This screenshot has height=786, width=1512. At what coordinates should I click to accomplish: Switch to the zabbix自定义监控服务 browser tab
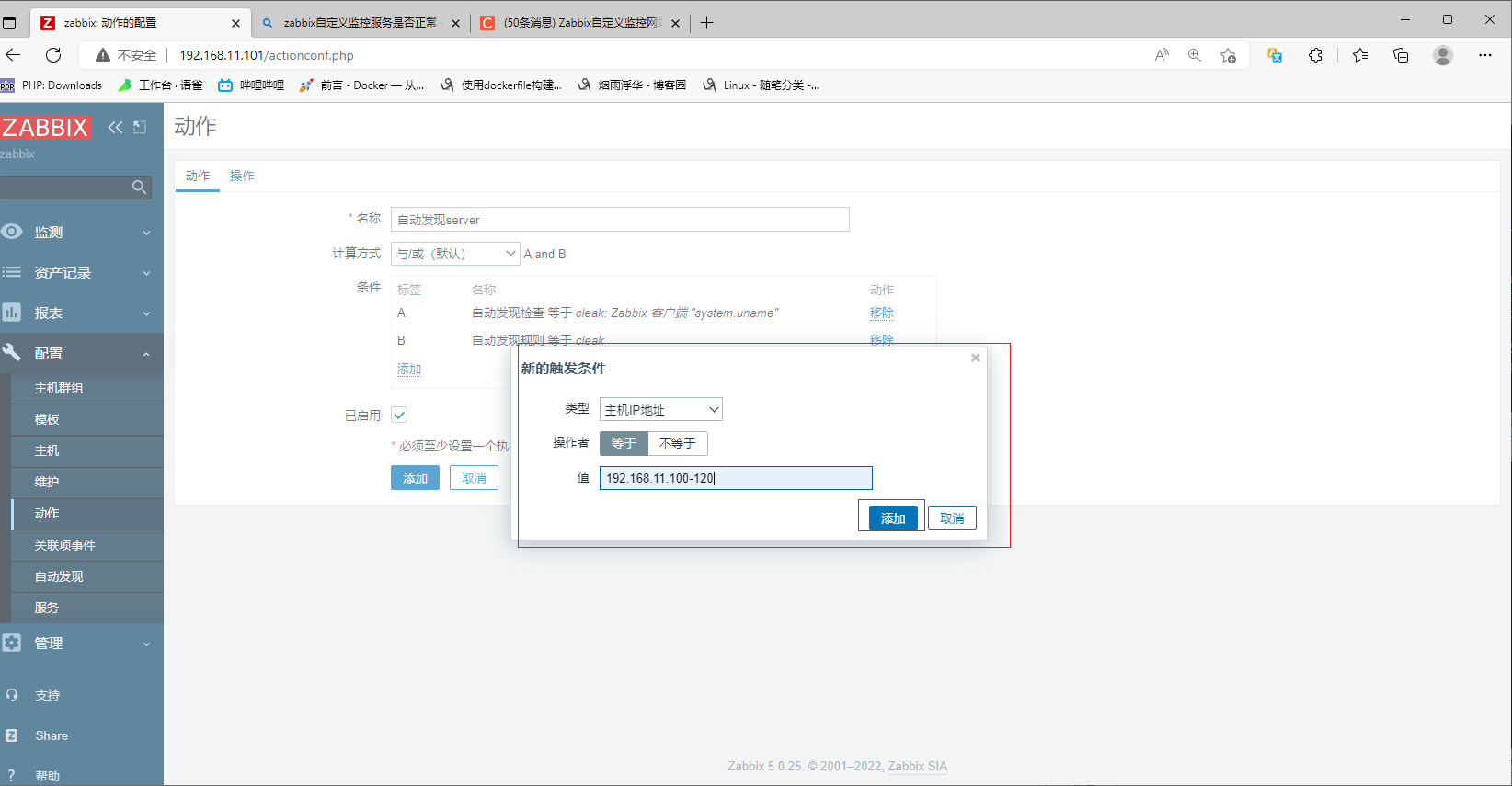coord(361,23)
